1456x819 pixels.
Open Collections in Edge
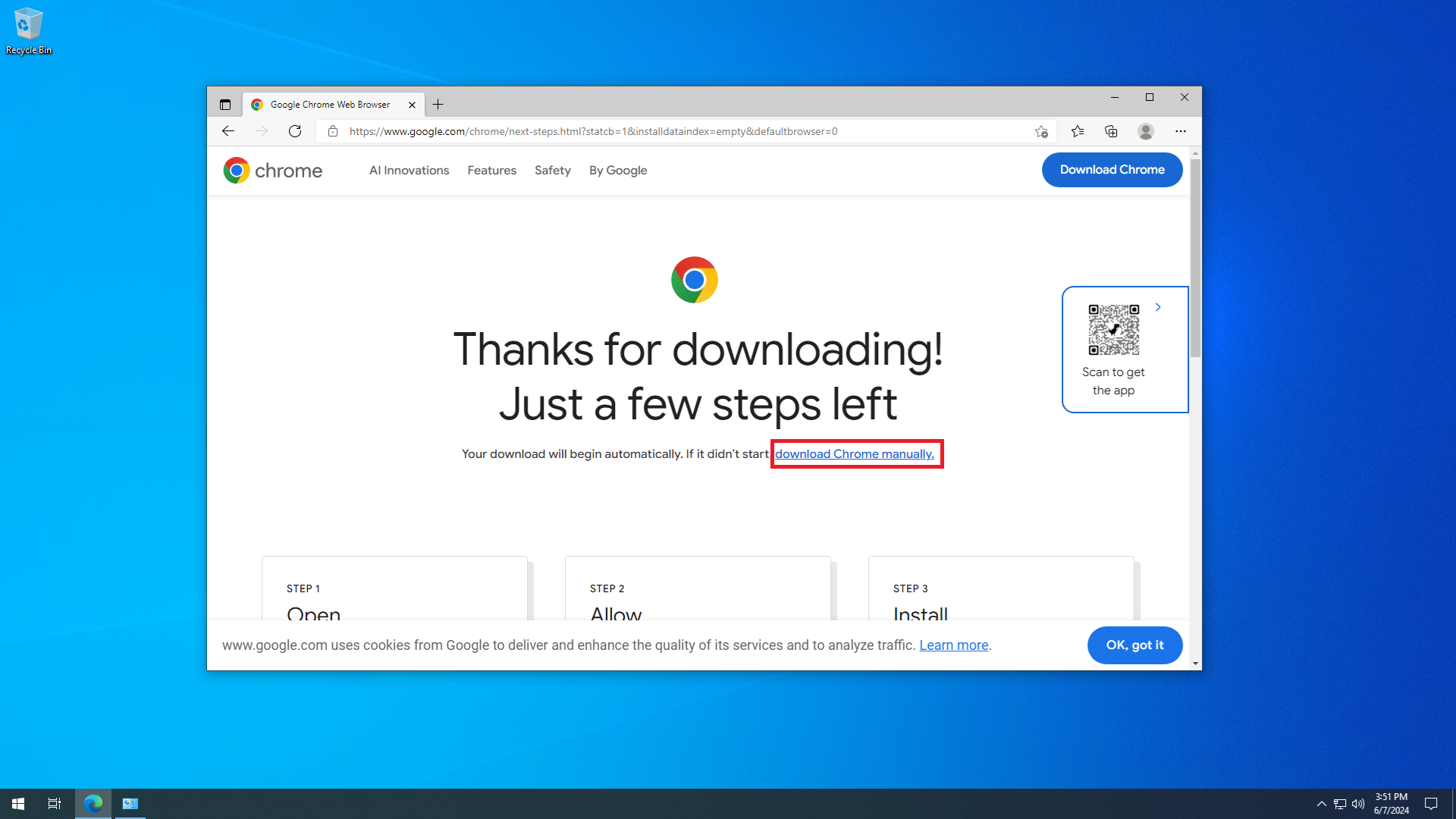tap(1111, 131)
